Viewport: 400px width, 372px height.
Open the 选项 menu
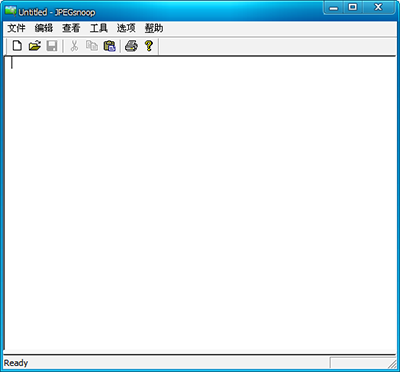(x=126, y=29)
